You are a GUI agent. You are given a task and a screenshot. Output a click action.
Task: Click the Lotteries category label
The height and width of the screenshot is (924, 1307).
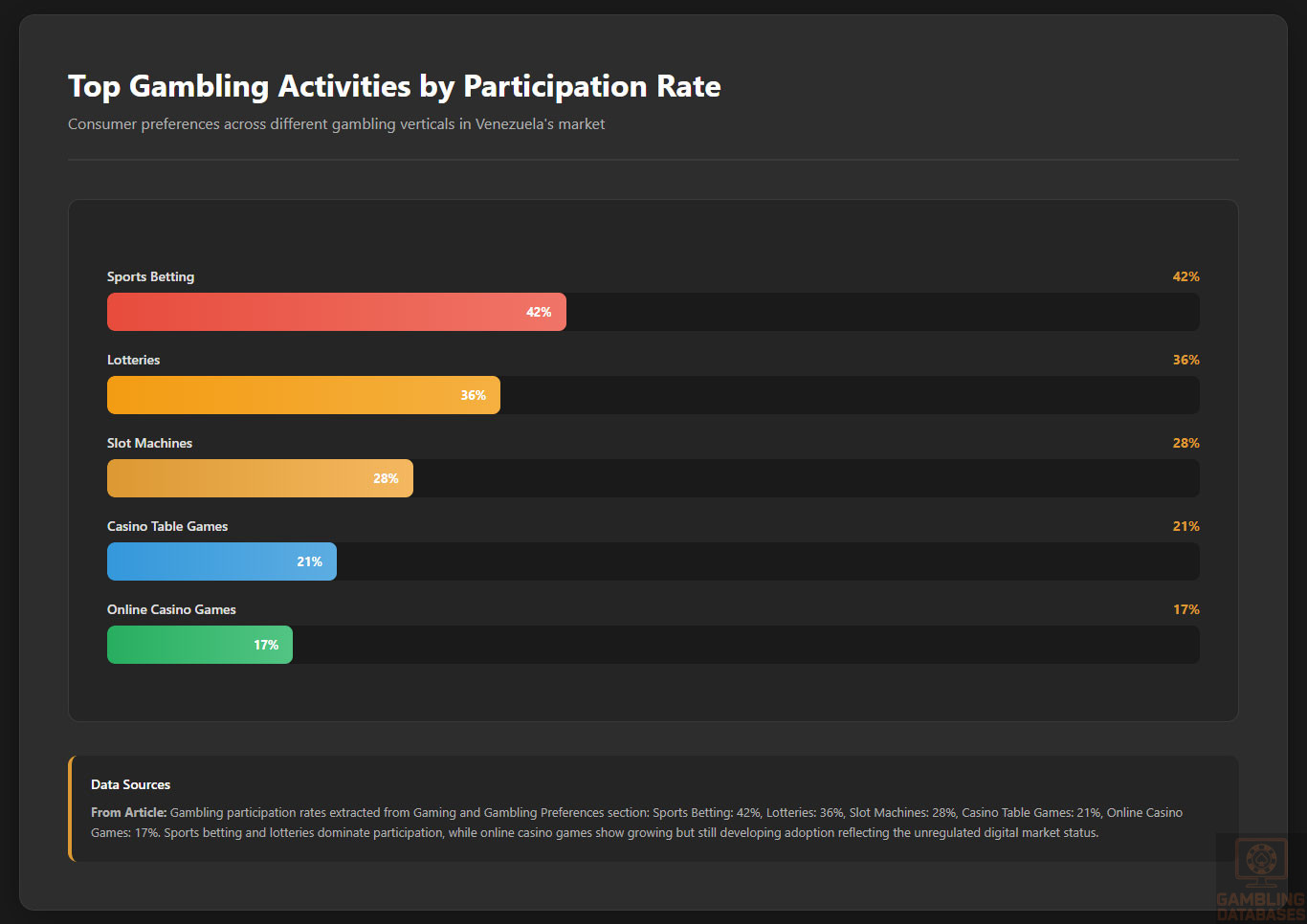[x=133, y=360]
